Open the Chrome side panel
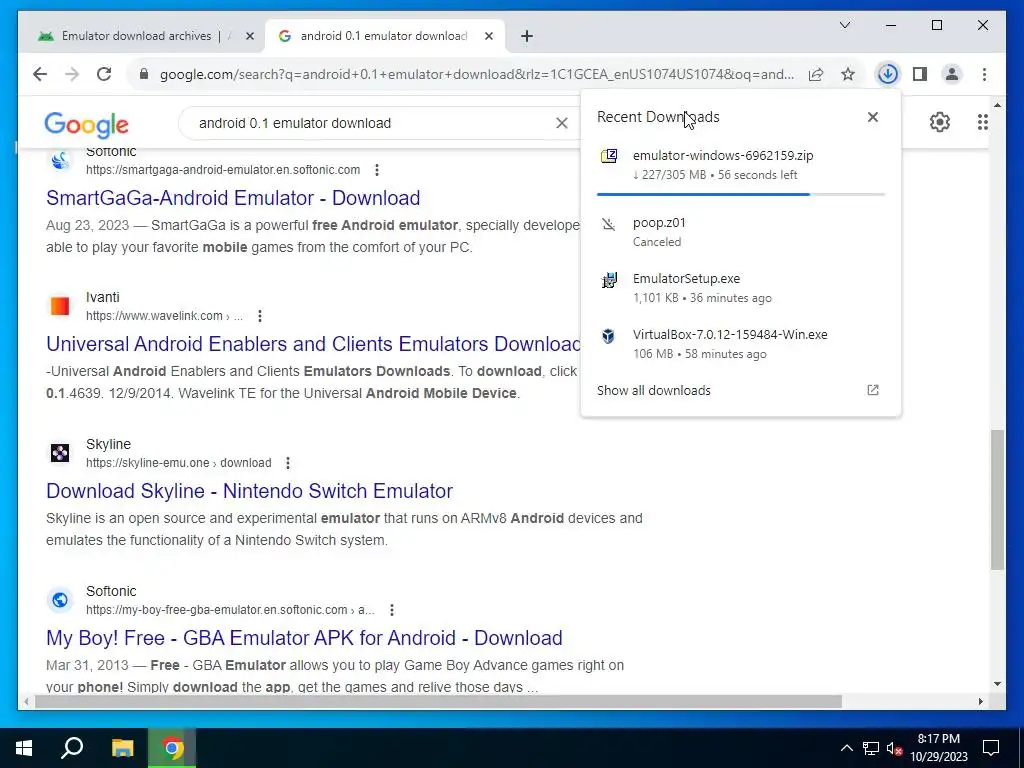Image resolution: width=1024 pixels, height=768 pixels. pos(920,74)
